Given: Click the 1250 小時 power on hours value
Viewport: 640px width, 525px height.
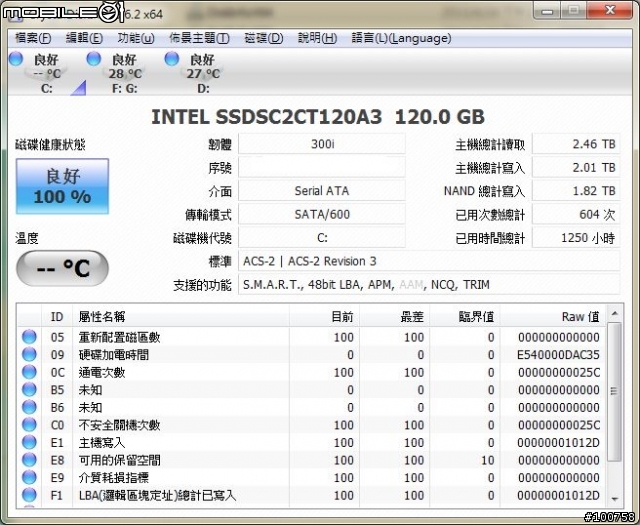Looking at the screenshot, I should pos(576,238).
